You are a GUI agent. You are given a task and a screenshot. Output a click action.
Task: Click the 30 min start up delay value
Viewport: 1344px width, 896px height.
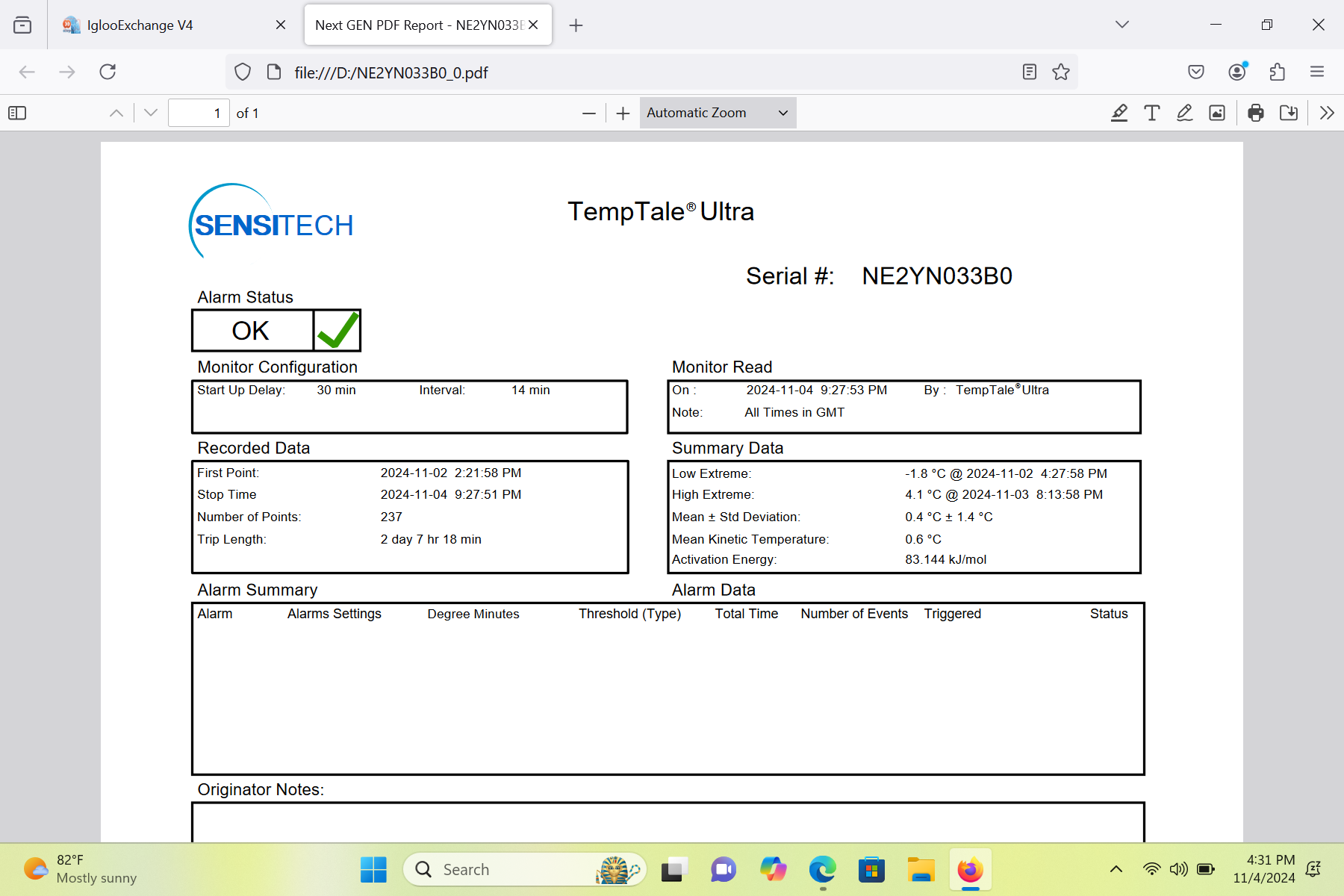[336, 390]
